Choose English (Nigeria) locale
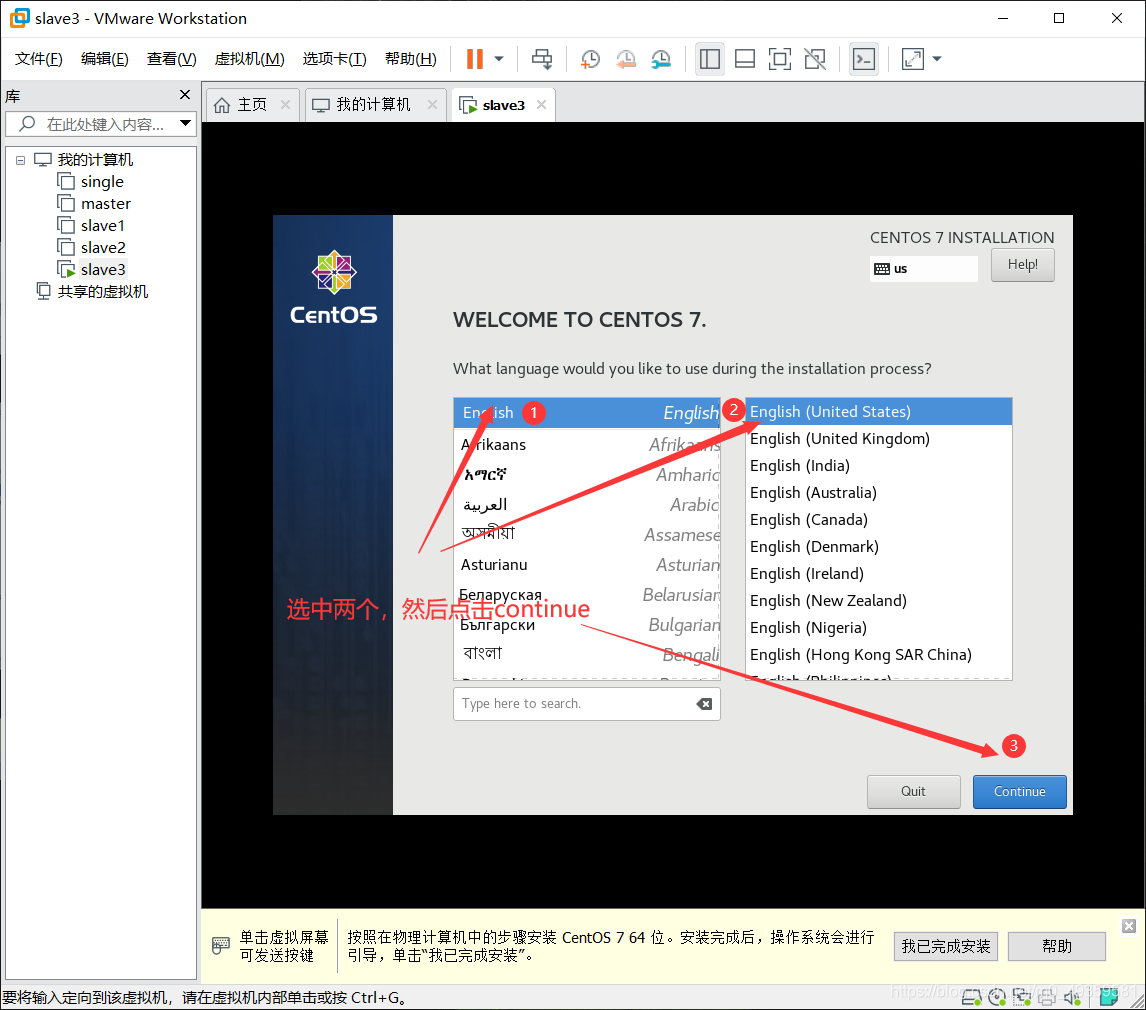Image resolution: width=1146 pixels, height=1010 pixels. coord(879,628)
